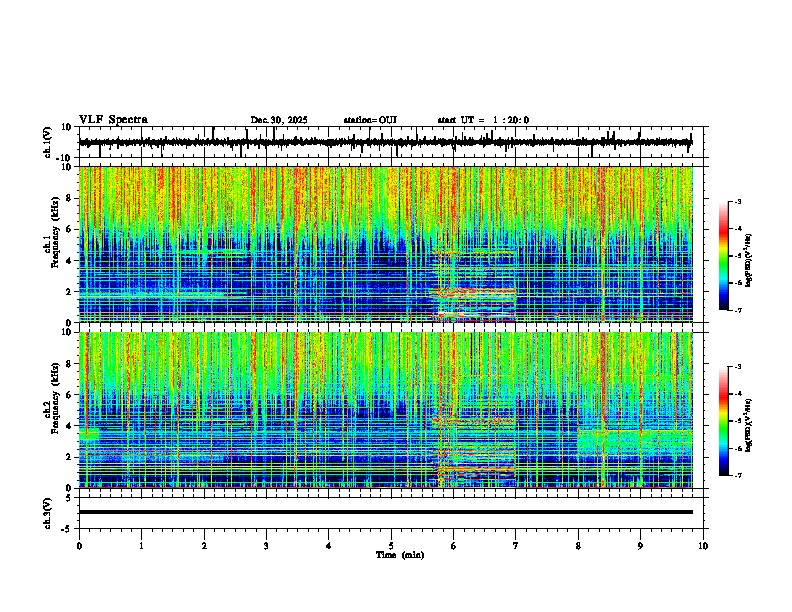Viewport: 792px width, 612px height.
Task: Click the ch.1 spectrogram color scale bar
Action: pos(724,256)
